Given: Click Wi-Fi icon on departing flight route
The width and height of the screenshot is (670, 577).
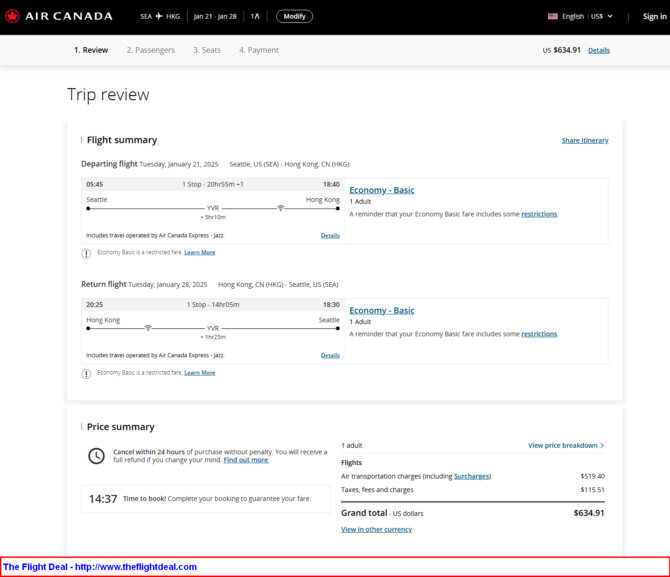Looking at the screenshot, I should (x=280, y=208).
